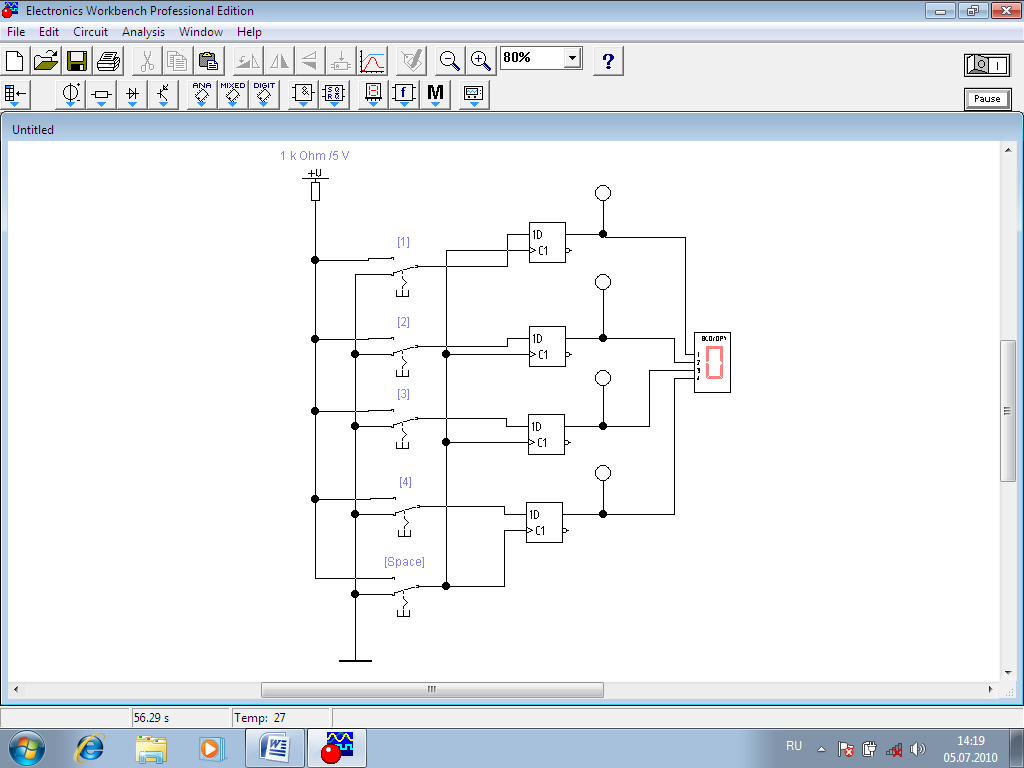Show hidden tray icons arrow

click(822, 749)
